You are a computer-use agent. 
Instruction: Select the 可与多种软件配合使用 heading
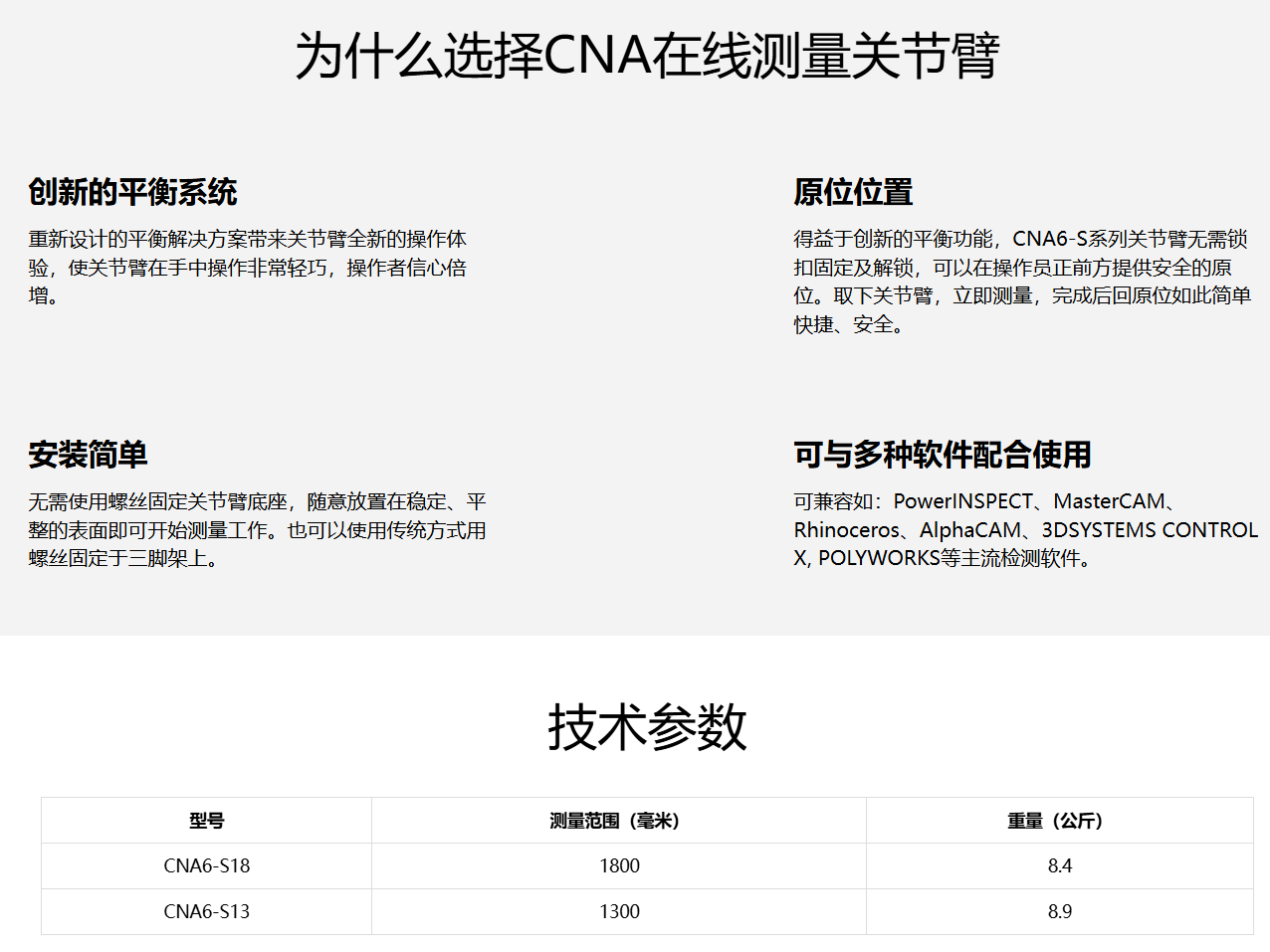[x=942, y=455]
